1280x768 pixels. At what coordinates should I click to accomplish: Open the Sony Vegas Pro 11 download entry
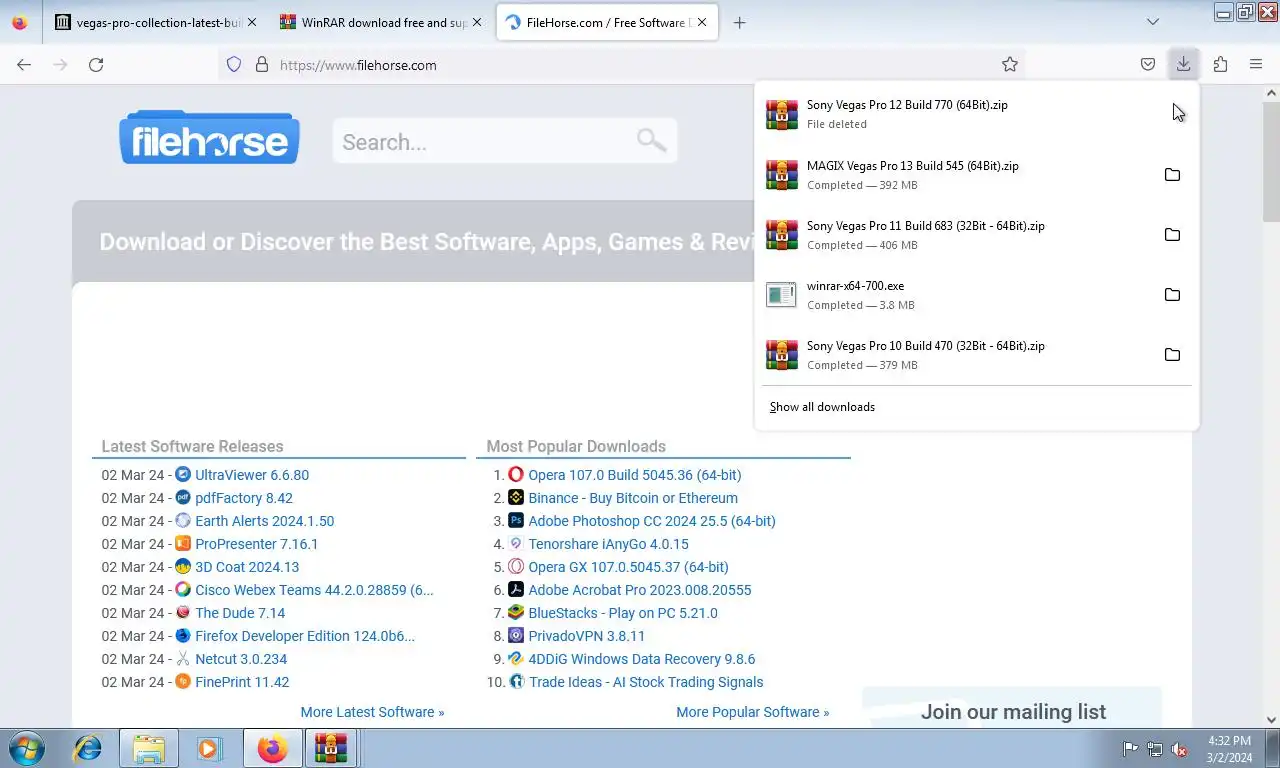[955, 235]
